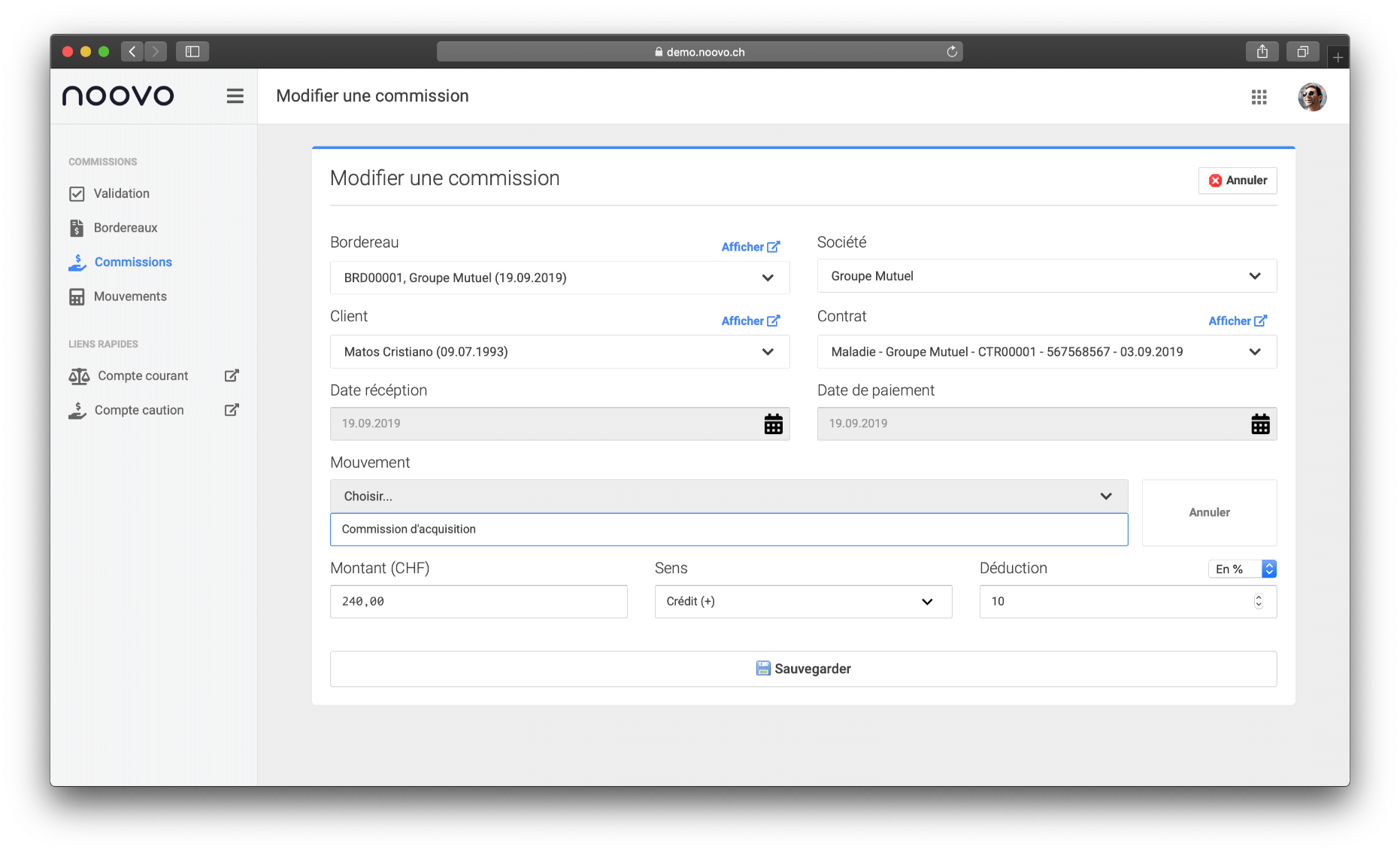Click the hamburger menu icon
Viewport: 1400px width, 853px height.
pyautogui.click(x=235, y=96)
